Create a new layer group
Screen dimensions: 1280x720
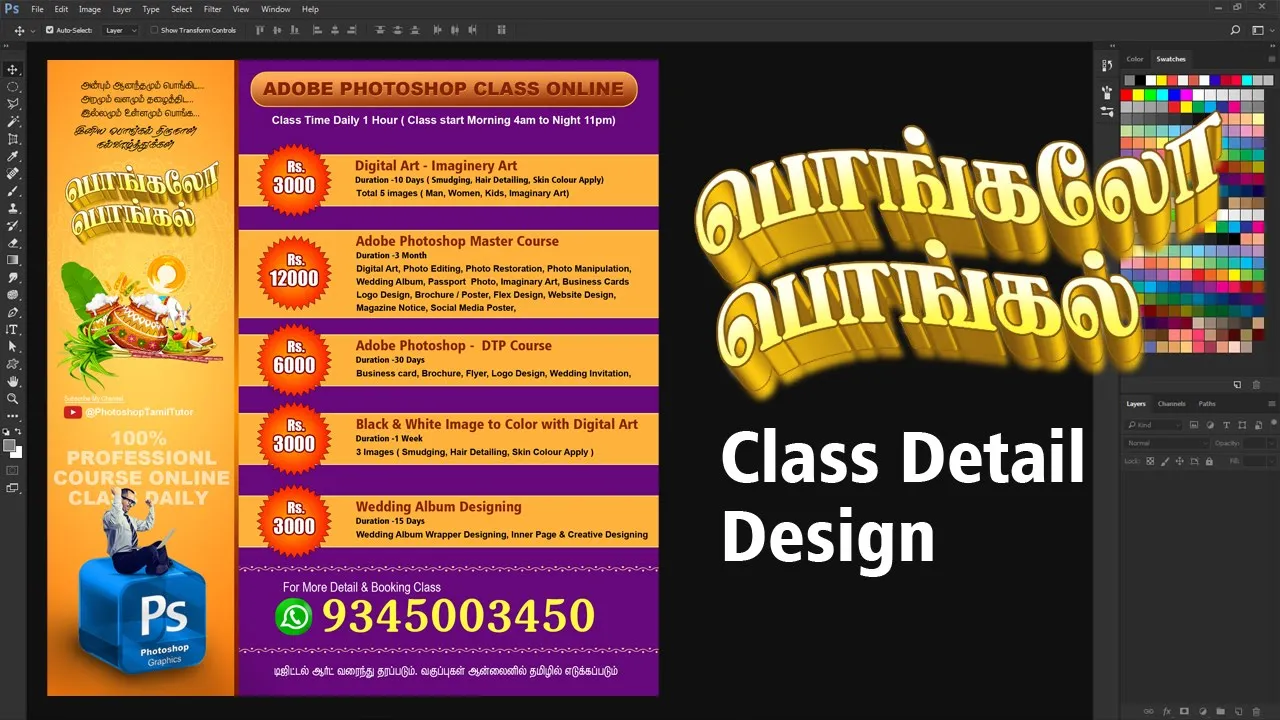click(1220, 712)
